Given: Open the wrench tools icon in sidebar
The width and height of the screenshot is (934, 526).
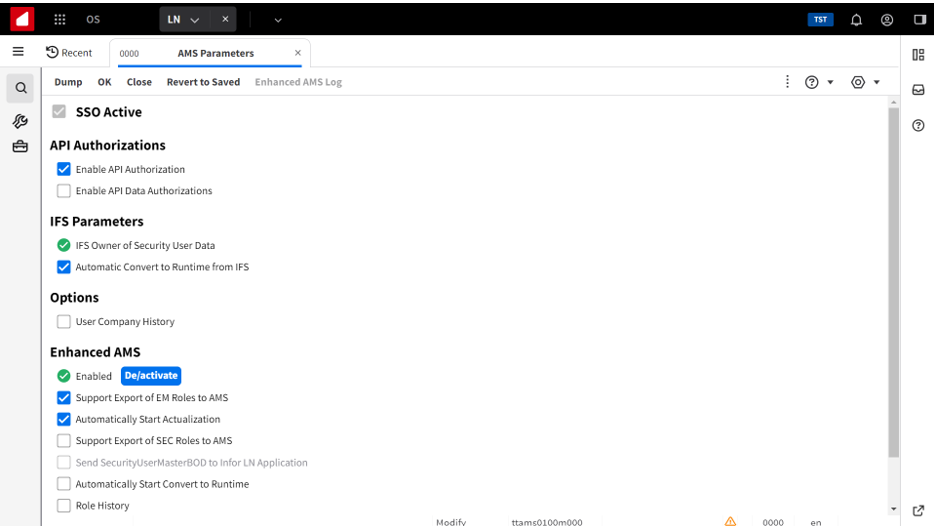Looking at the screenshot, I should (20, 121).
